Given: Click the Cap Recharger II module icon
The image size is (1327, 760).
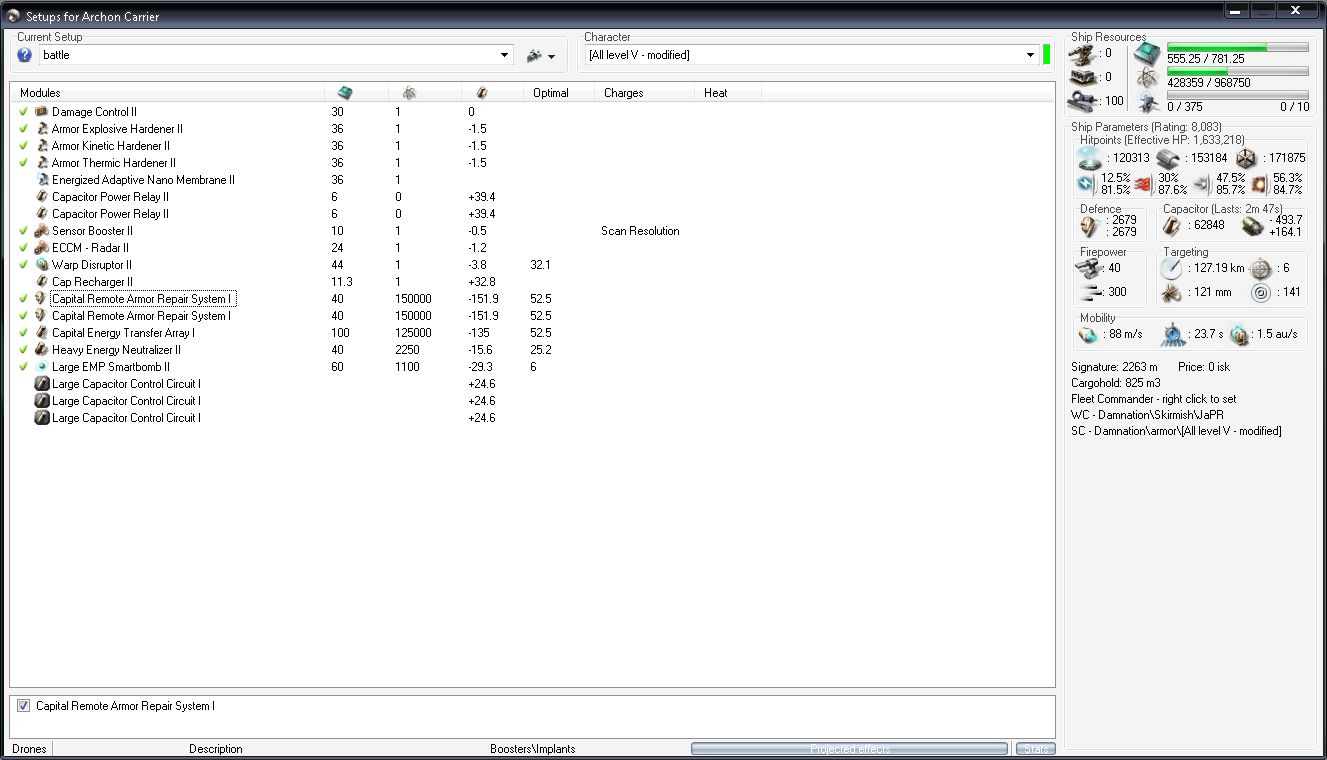Looking at the screenshot, I should tap(42, 282).
